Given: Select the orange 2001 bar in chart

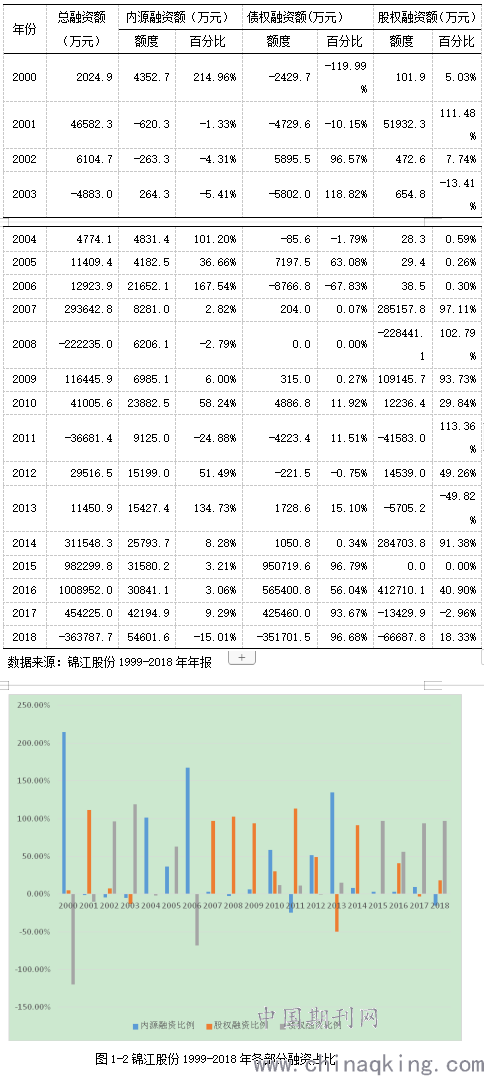Looking at the screenshot, I should click(x=89, y=852).
